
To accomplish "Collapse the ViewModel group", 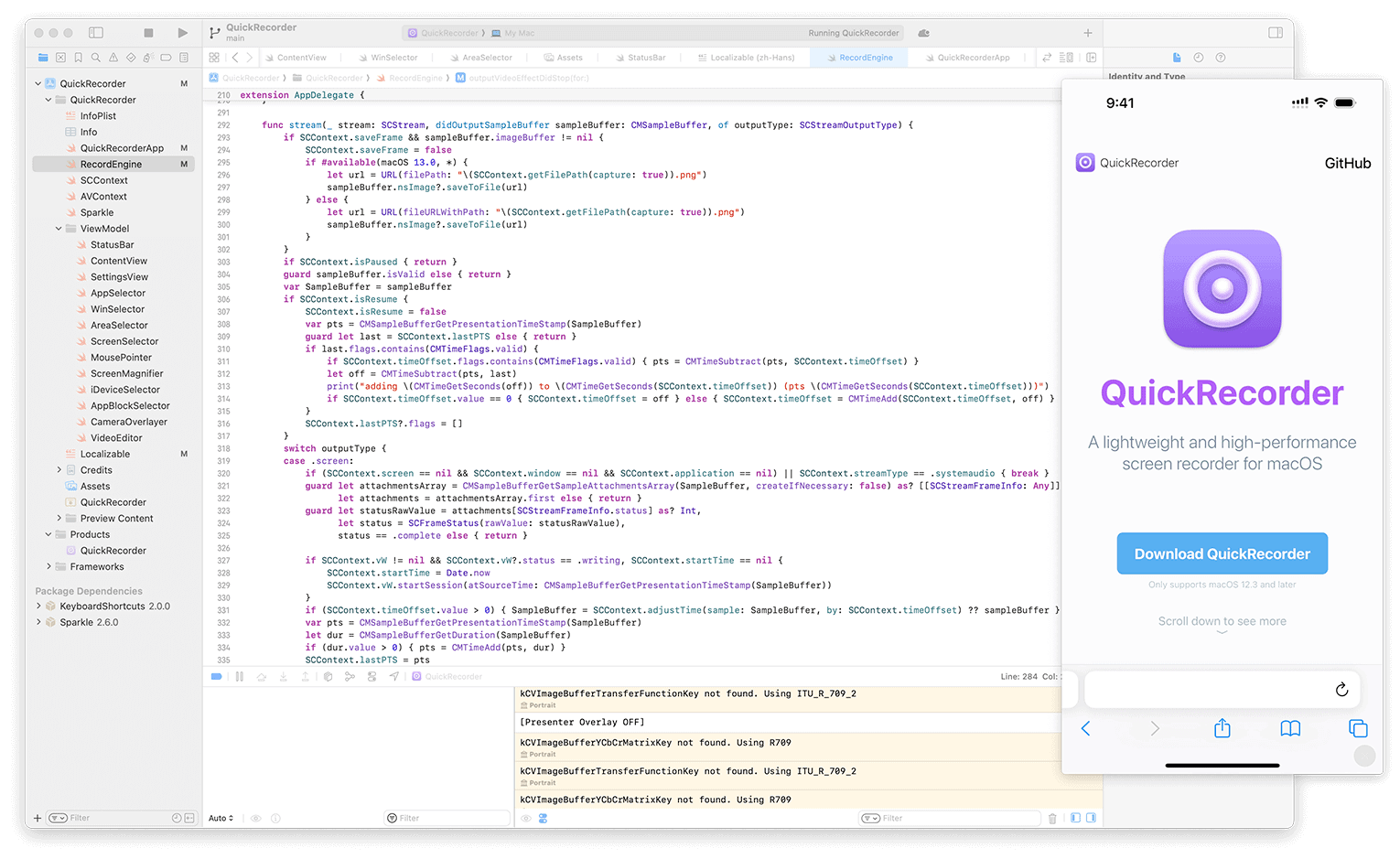I will [x=59, y=229].
